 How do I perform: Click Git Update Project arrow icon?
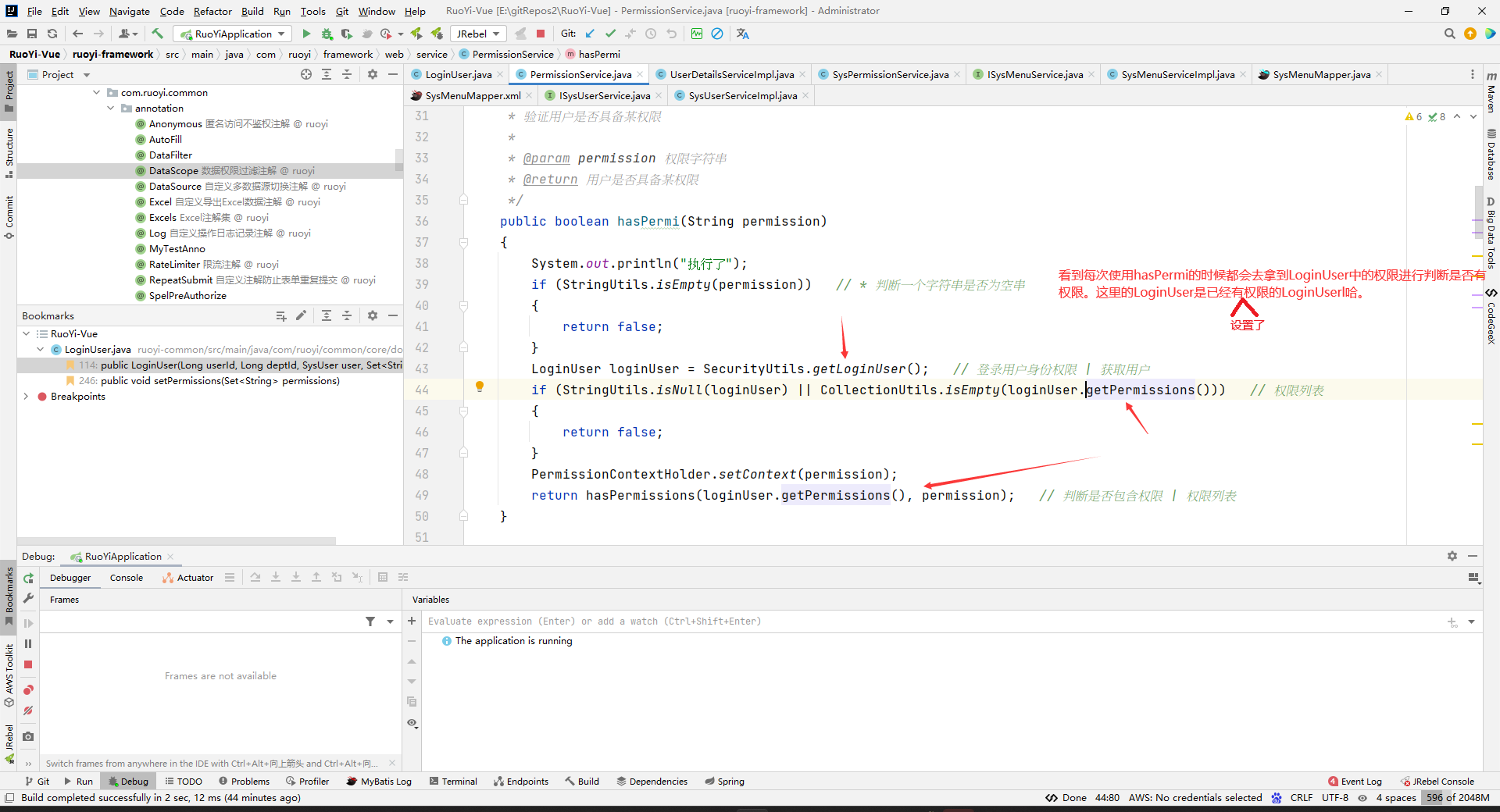tap(590, 34)
